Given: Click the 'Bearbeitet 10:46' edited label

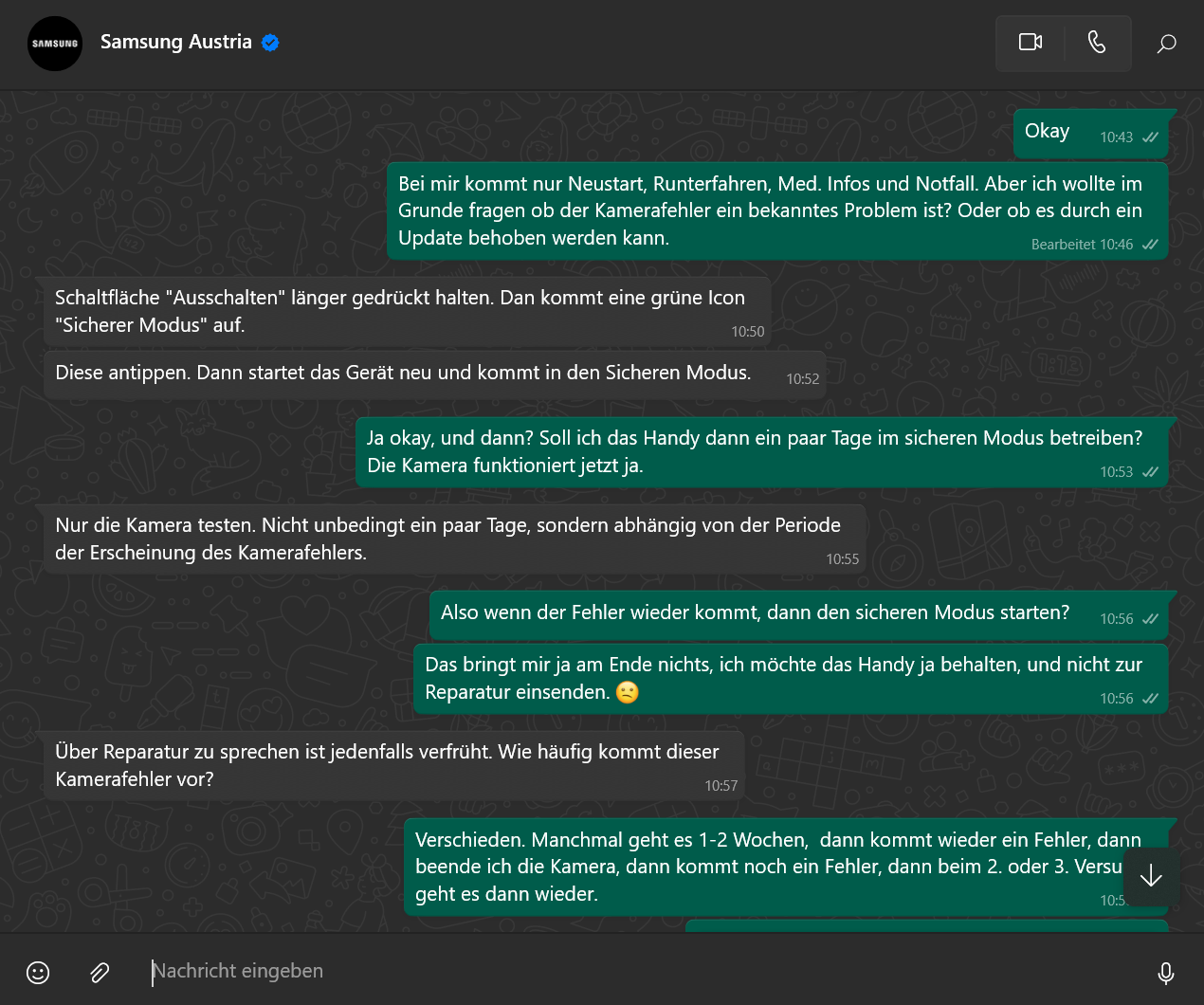Looking at the screenshot, I should [1082, 245].
